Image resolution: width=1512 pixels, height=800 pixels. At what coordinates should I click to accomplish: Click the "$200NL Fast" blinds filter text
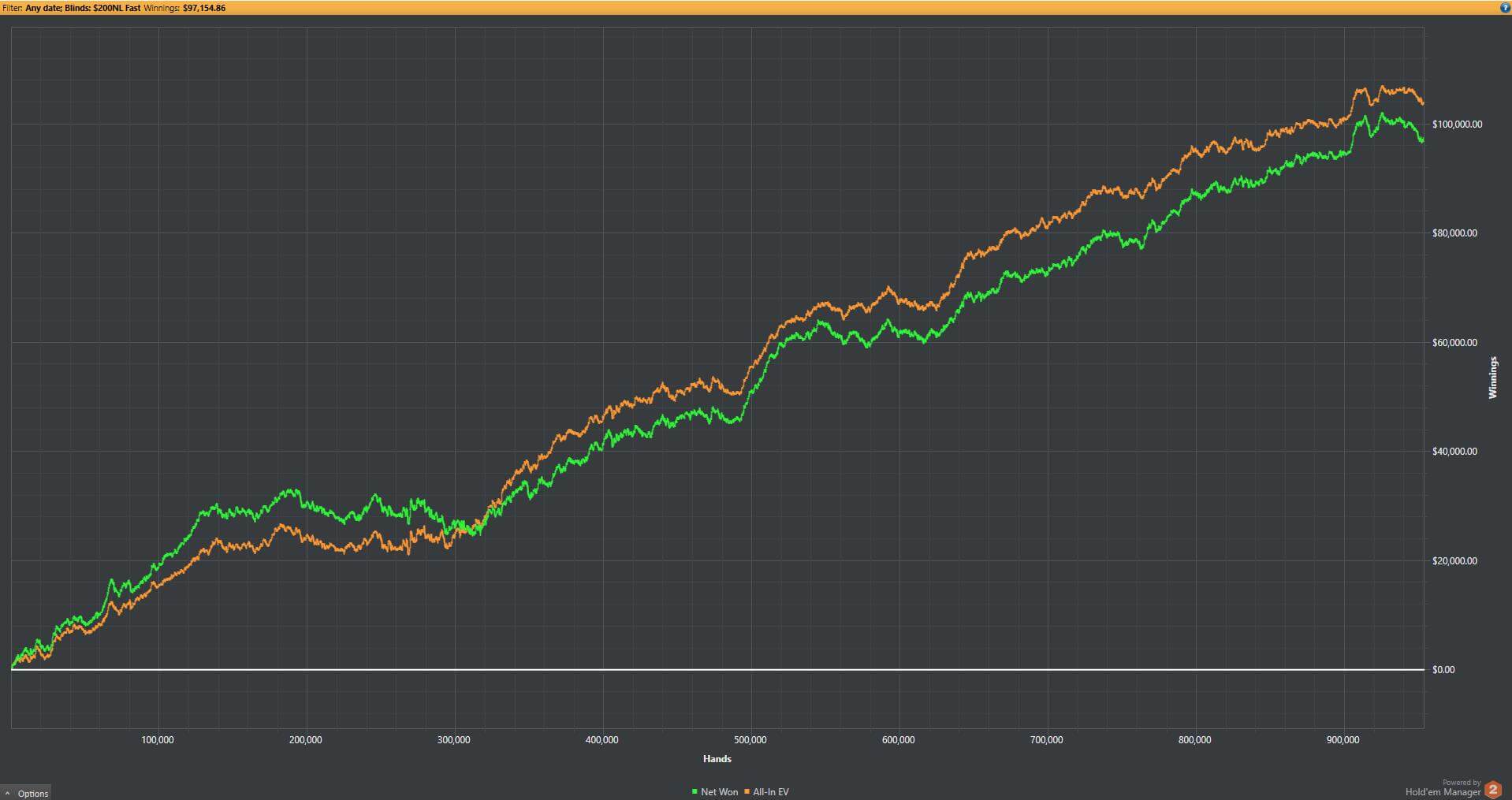click(x=117, y=8)
